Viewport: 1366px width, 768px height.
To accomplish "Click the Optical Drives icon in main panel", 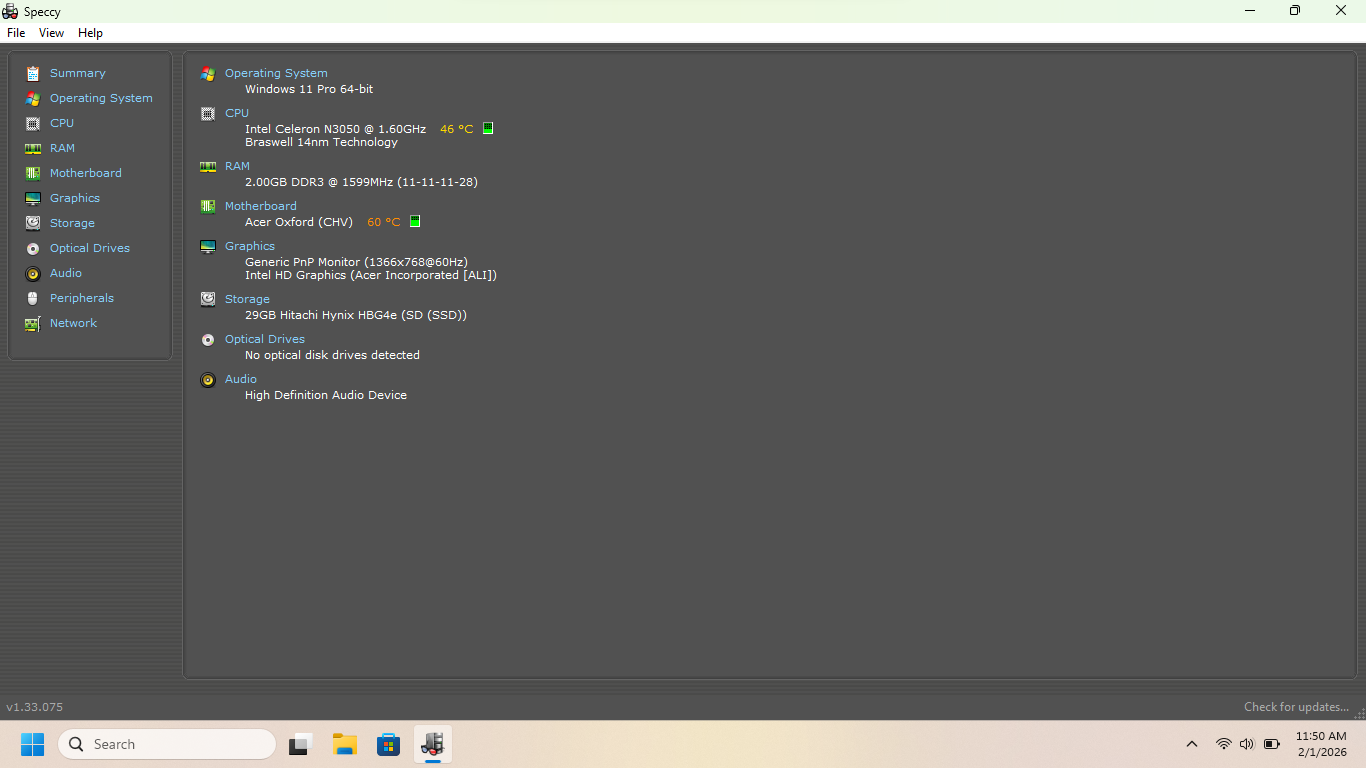I will 208,339.
